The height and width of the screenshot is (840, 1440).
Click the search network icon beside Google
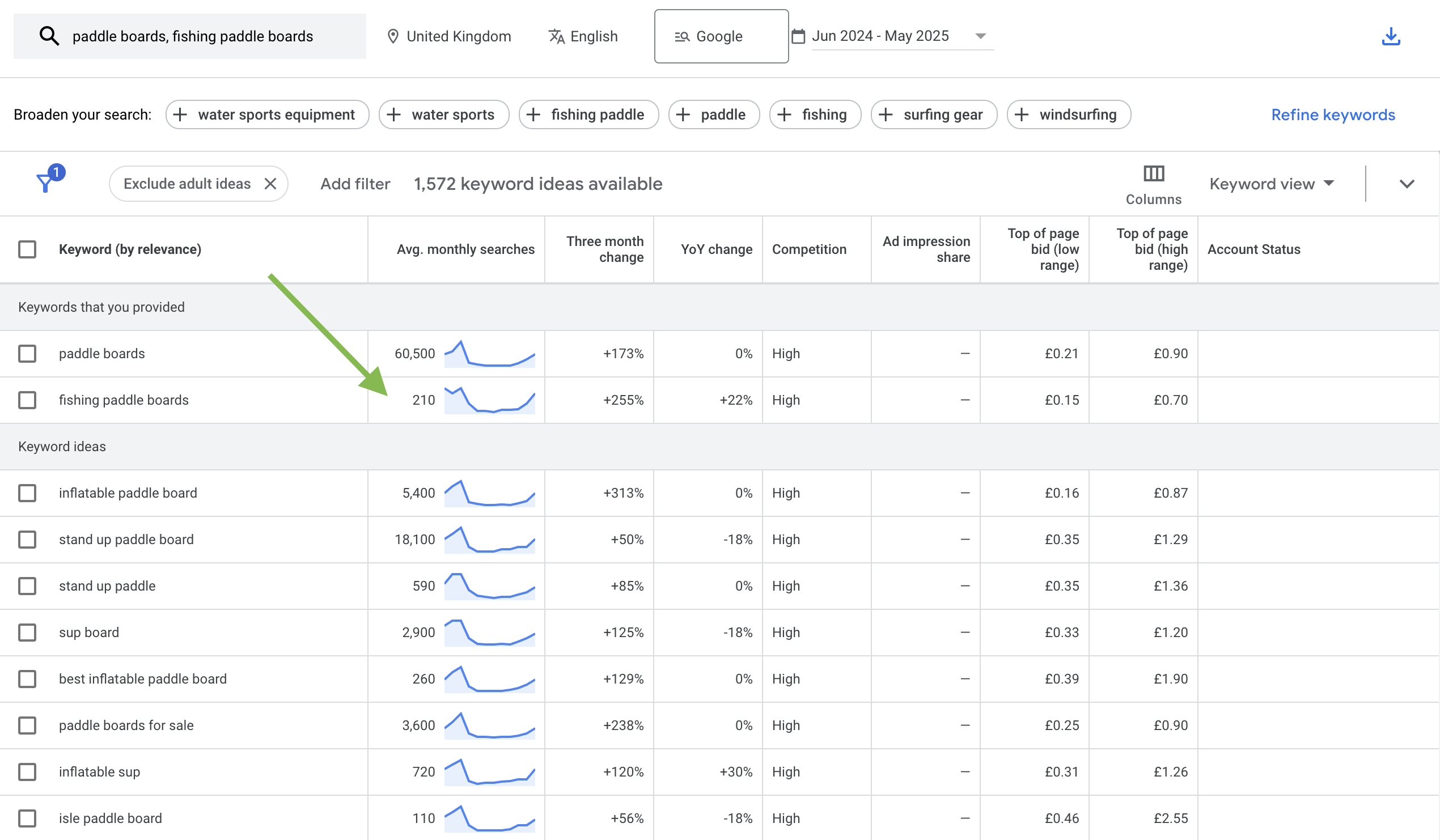tap(681, 37)
